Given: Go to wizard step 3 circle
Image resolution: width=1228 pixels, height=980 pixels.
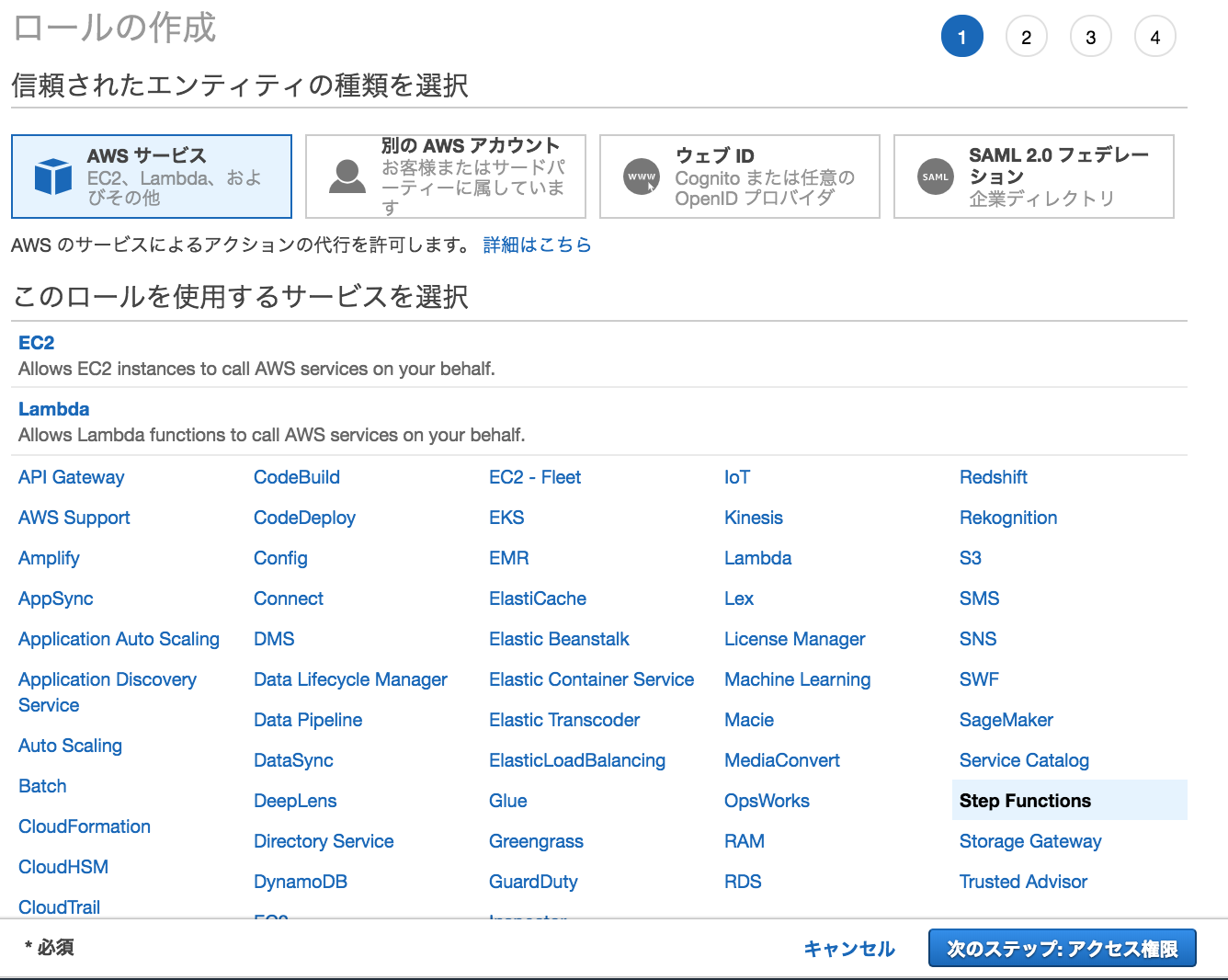Looking at the screenshot, I should (1091, 37).
